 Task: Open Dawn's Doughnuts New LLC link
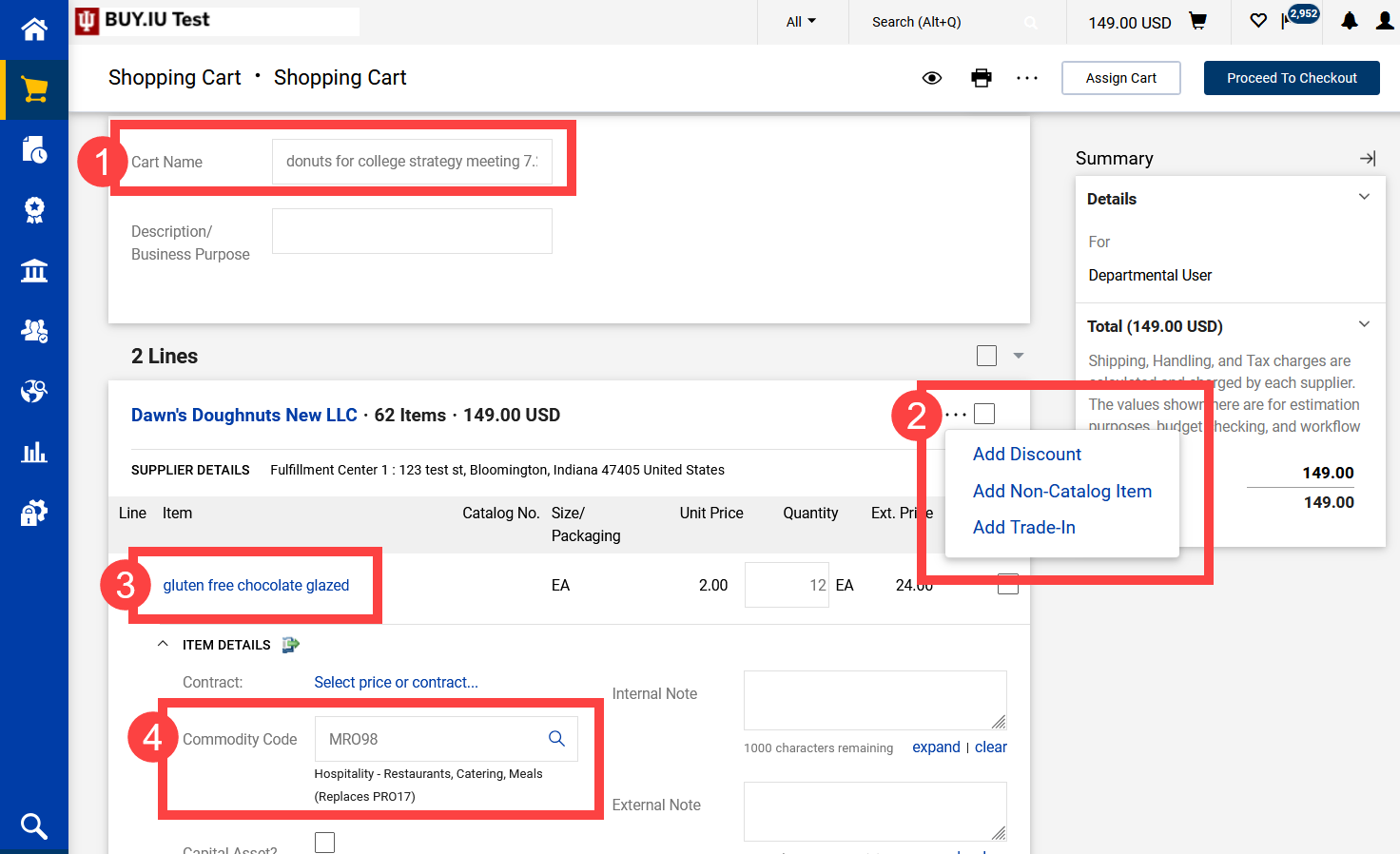(244, 416)
